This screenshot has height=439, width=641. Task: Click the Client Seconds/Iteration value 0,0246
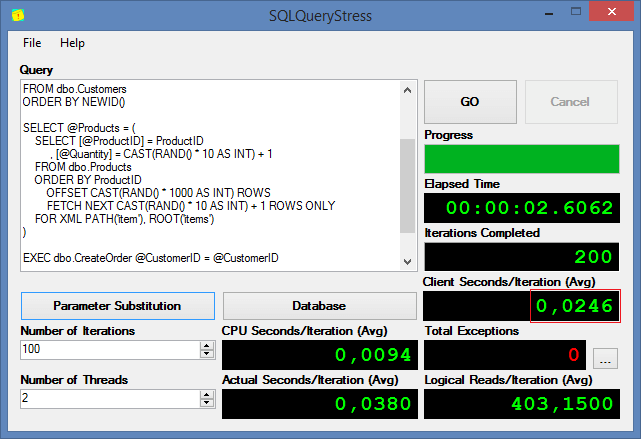click(x=574, y=306)
